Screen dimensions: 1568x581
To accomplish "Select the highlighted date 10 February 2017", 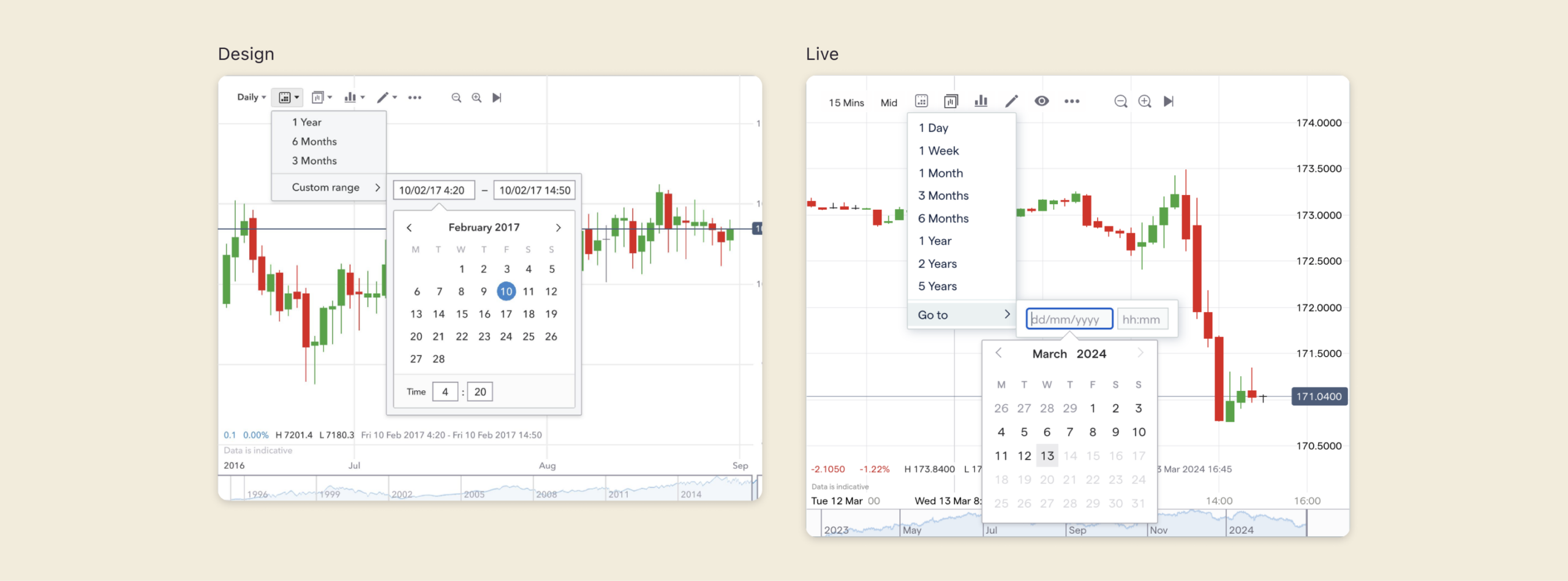I will click(x=506, y=291).
